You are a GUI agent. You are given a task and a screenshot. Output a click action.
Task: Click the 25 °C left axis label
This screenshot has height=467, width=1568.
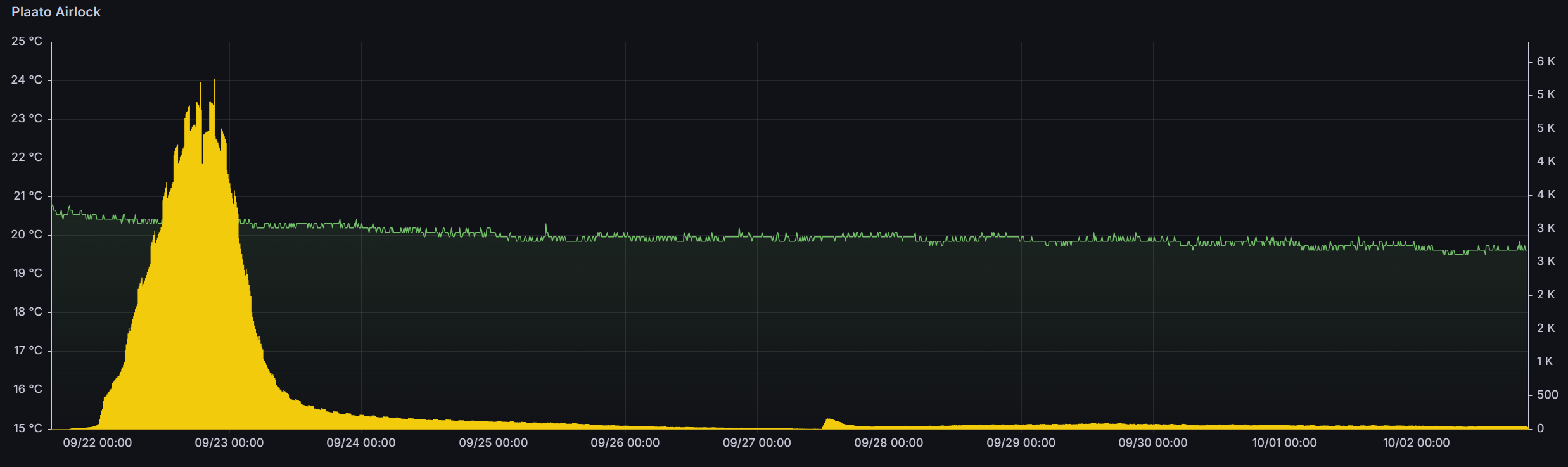point(27,41)
